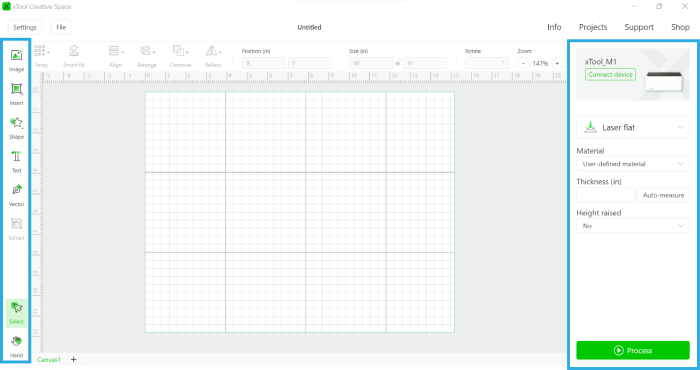Click the Smart fill icon

74,56
